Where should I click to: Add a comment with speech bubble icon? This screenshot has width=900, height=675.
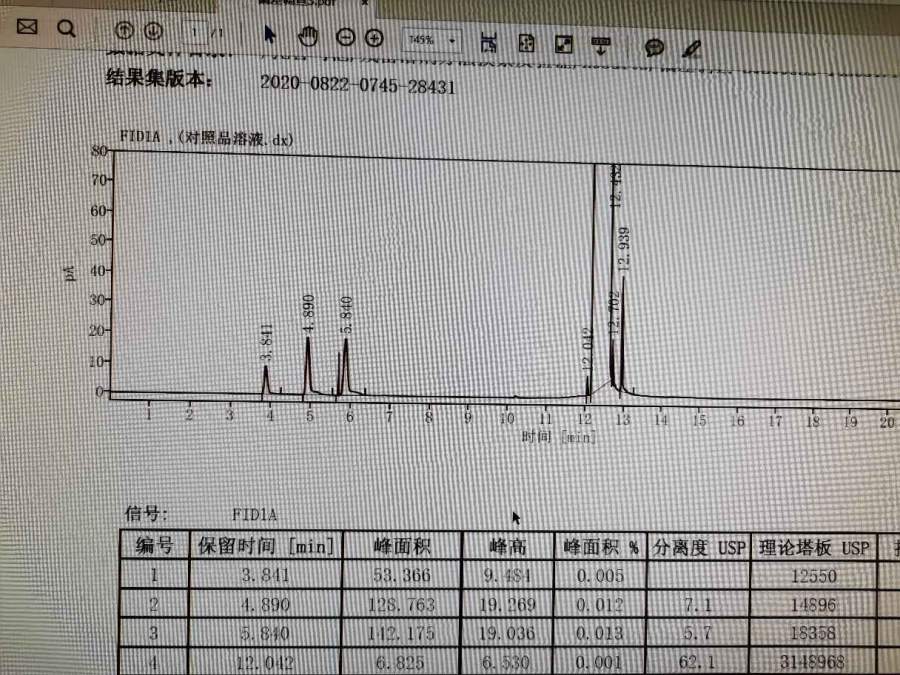[655, 47]
